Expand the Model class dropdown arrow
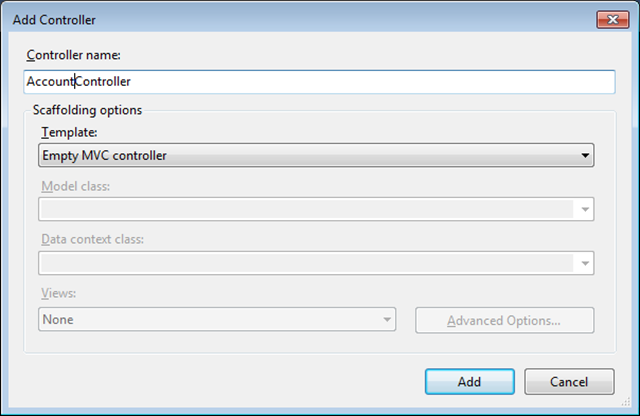640x416 pixels. [x=583, y=210]
